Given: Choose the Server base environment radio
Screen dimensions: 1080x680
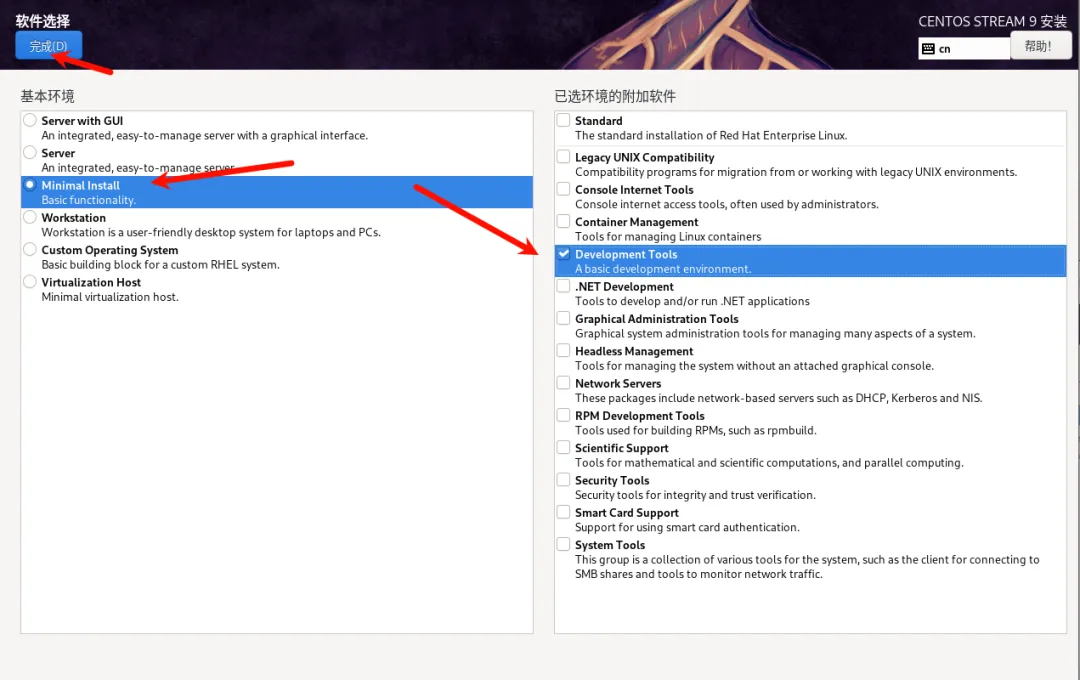Looking at the screenshot, I should (x=30, y=152).
